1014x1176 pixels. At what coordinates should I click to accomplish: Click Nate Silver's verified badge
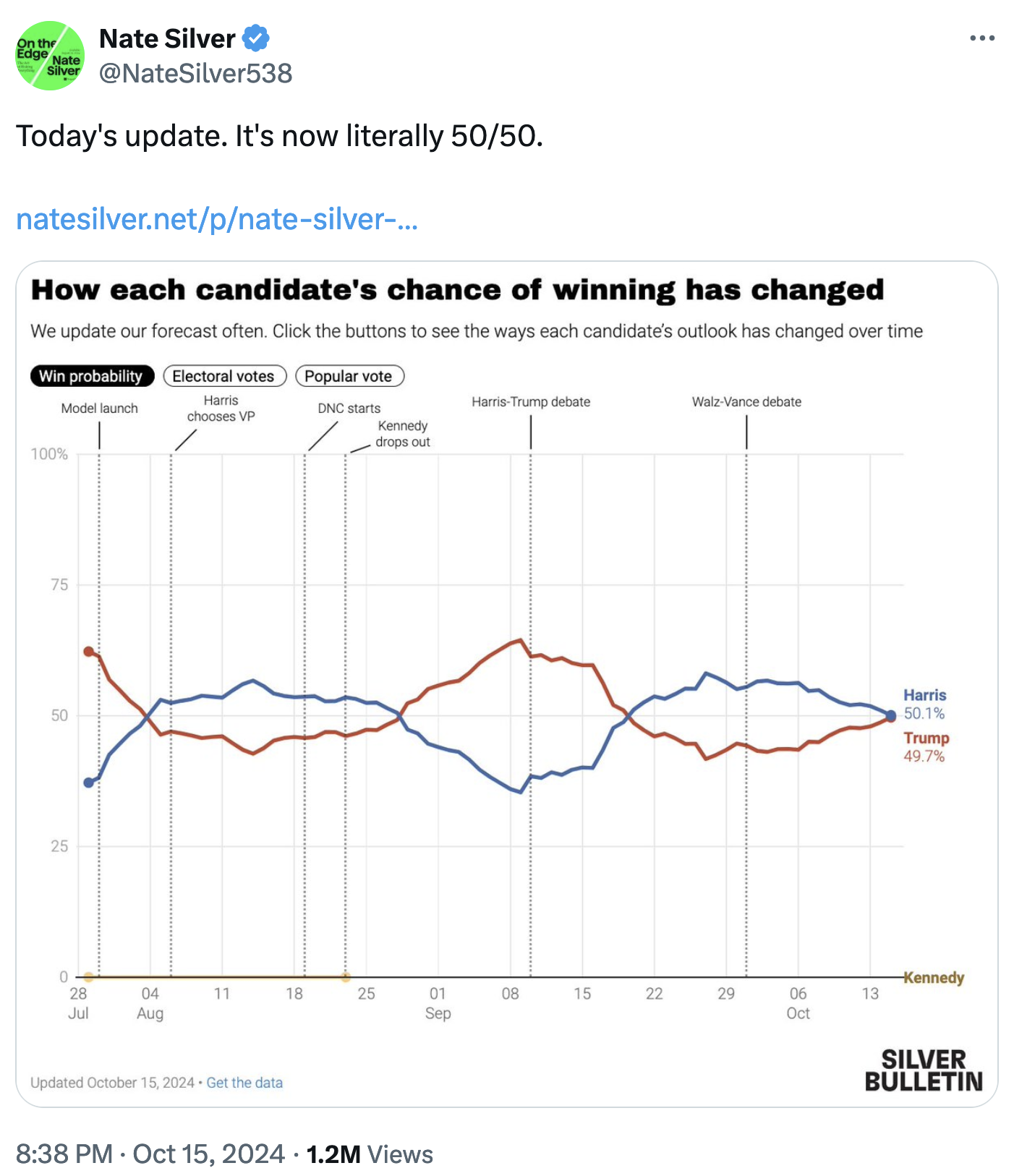(255, 38)
